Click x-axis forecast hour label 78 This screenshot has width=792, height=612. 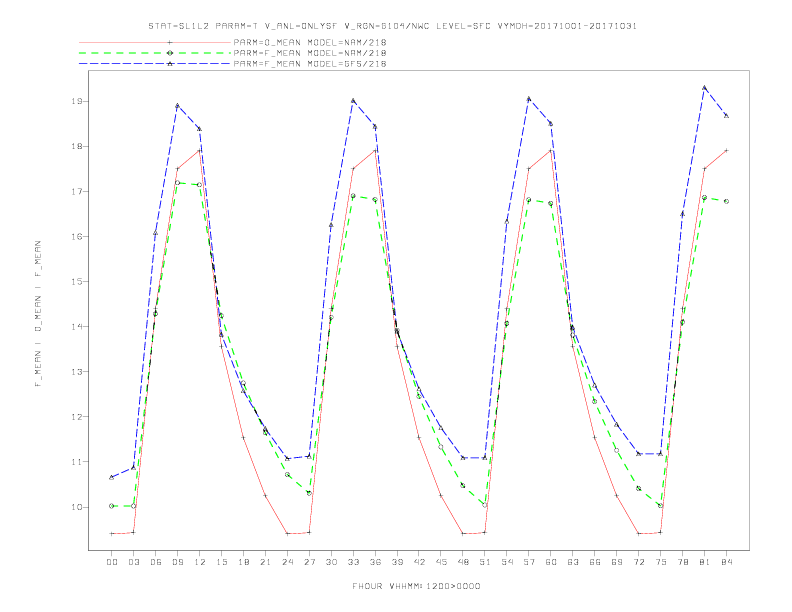tap(683, 562)
